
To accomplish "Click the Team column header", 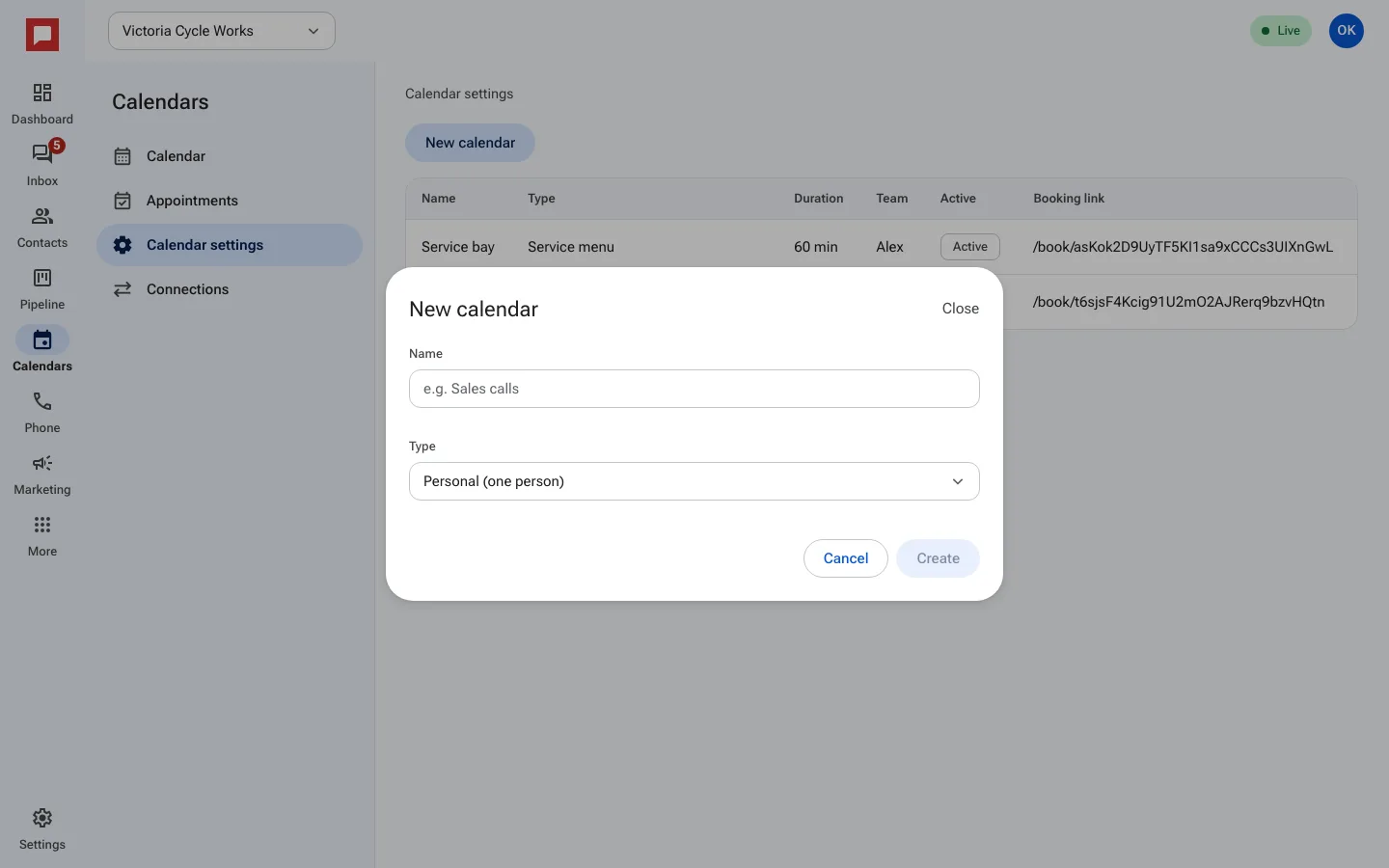I will tap(892, 199).
